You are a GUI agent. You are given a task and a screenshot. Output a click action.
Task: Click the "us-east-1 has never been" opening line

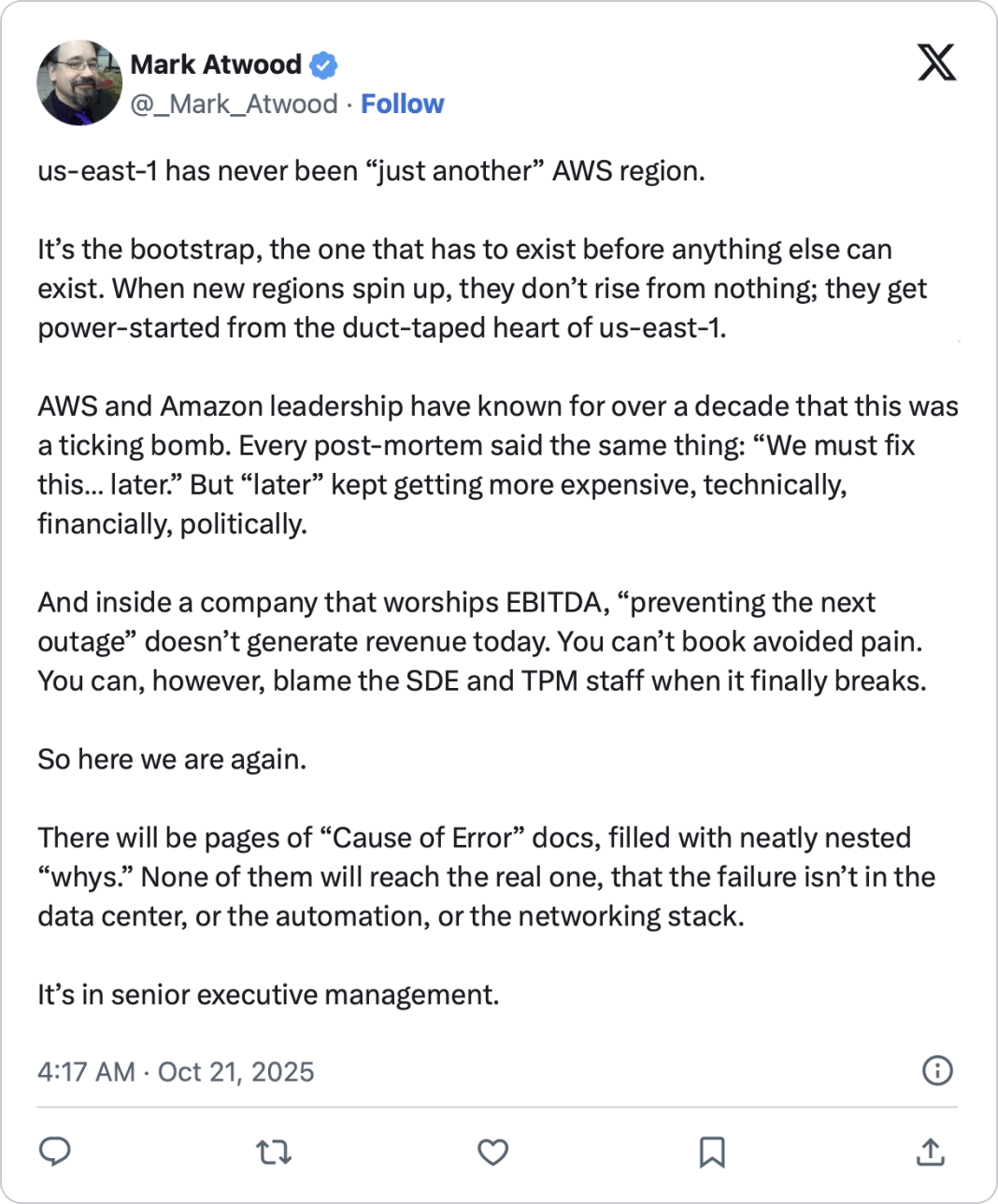pos(371,171)
